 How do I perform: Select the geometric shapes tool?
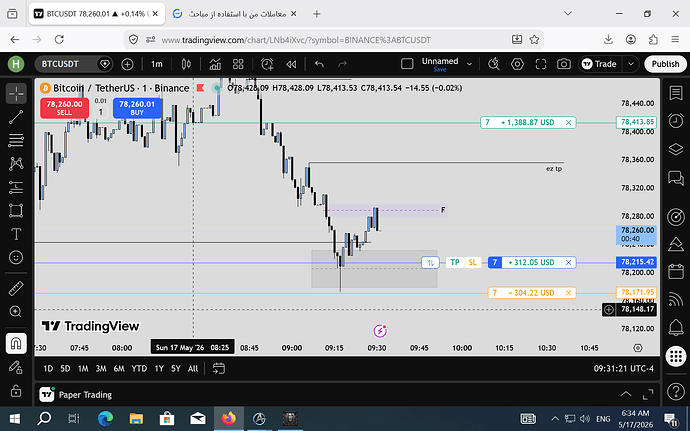point(16,210)
